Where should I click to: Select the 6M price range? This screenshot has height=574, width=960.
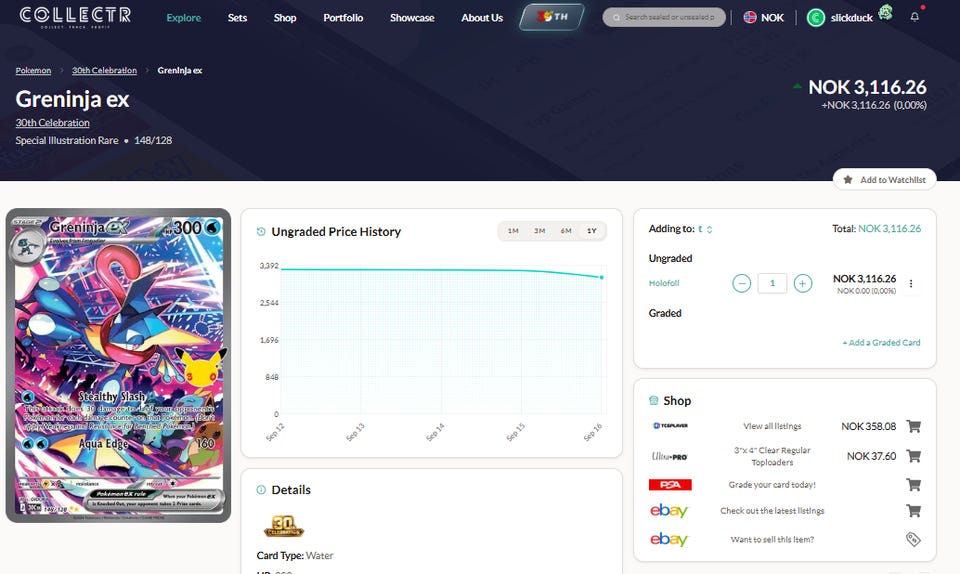[566, 231]
